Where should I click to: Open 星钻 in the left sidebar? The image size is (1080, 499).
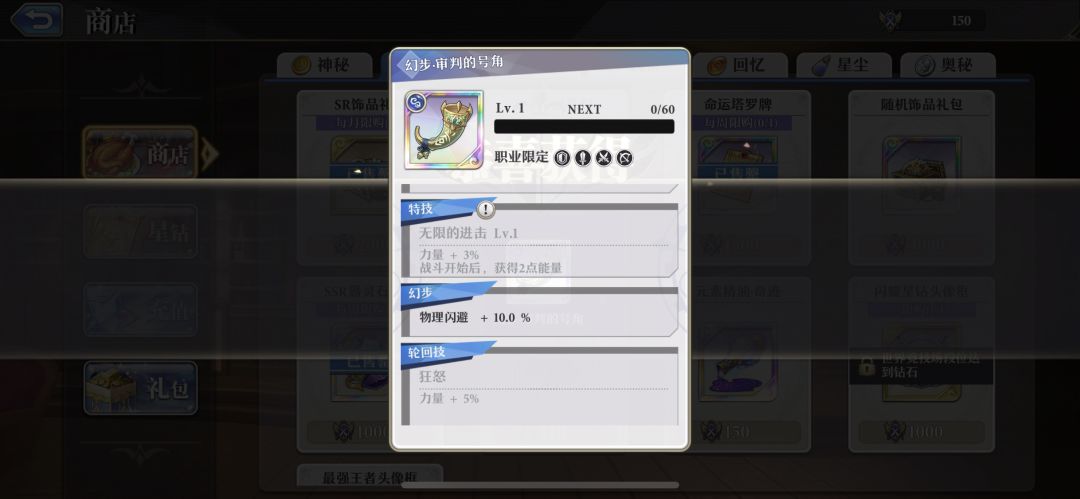coord(141,232)
